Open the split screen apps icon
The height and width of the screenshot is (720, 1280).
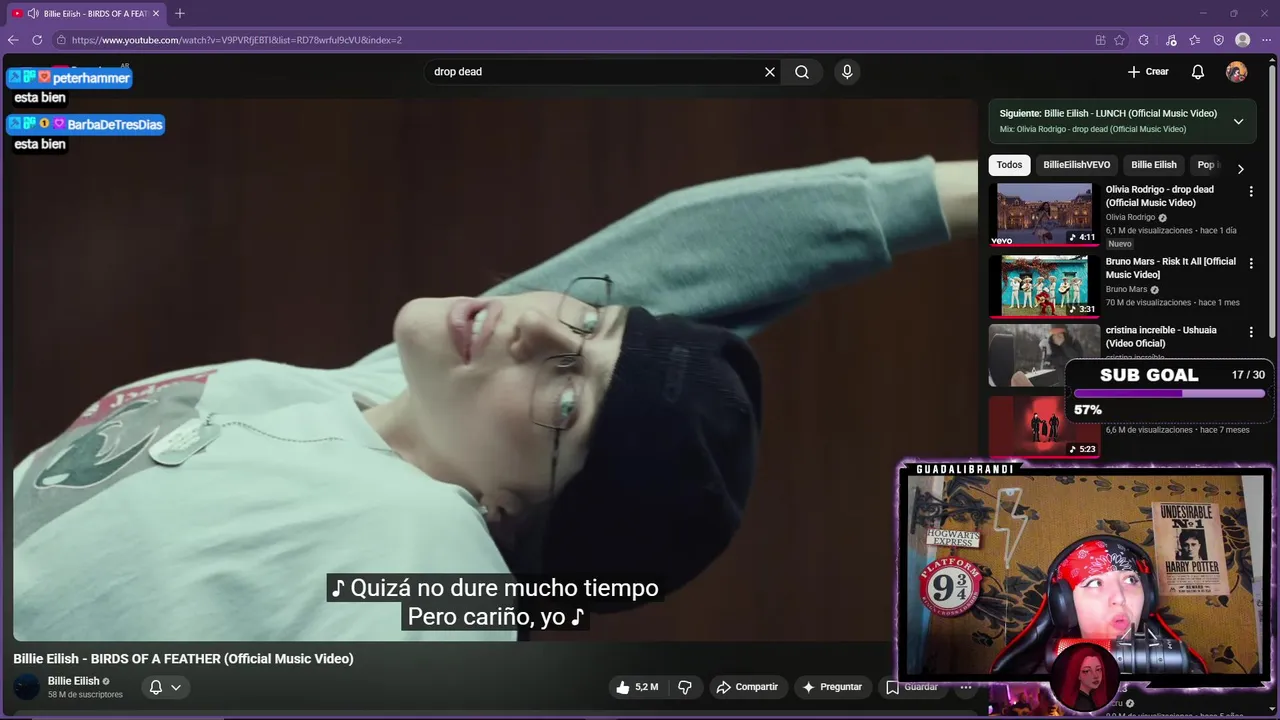(x=1101, y=40)
